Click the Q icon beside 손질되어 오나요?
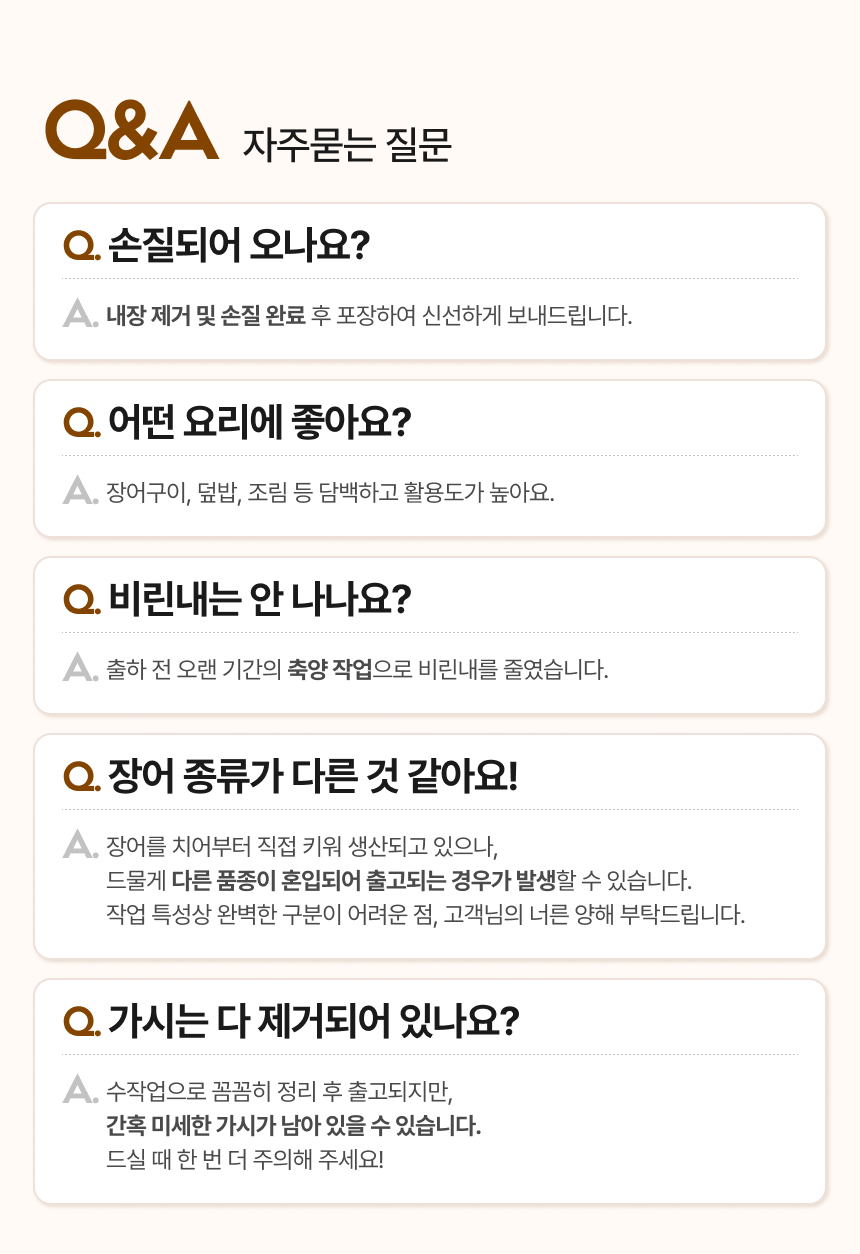The width and height of the screenshot is (860, 1254). pyautogui.click(x=80, y=246)
